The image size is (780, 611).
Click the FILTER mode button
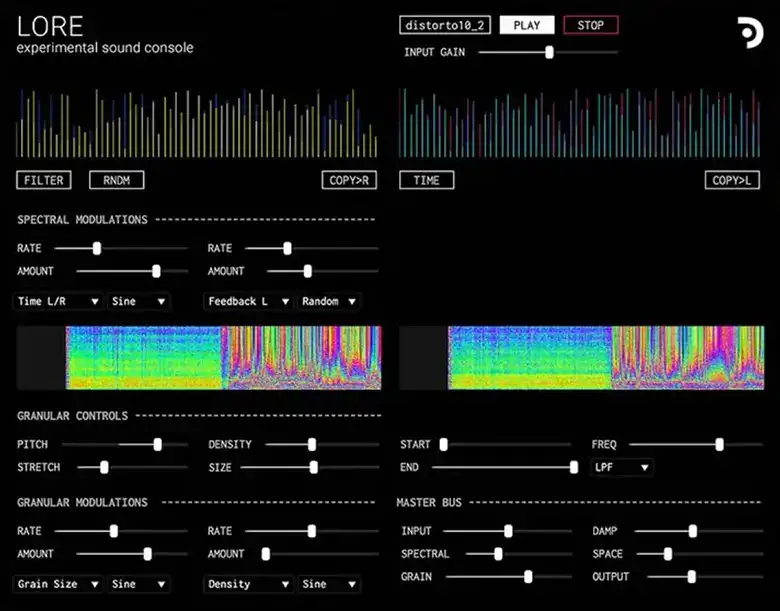tap(44, 180)
